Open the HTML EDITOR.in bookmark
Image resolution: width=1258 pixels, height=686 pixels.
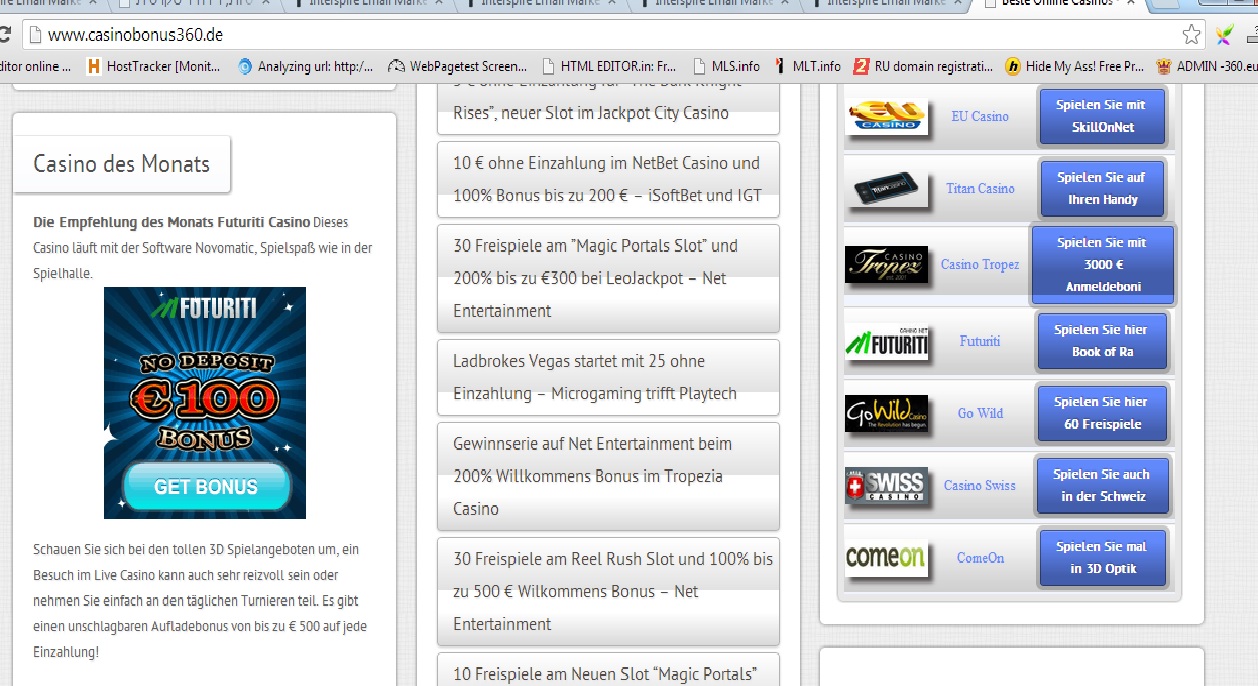click(609, 67)
